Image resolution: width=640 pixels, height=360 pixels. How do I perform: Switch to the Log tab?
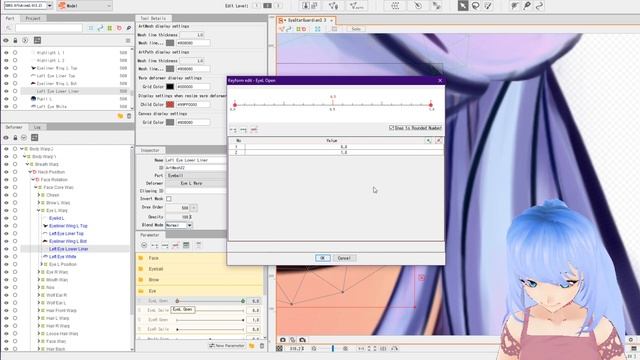pyautogui.click(x=37, y=127)
